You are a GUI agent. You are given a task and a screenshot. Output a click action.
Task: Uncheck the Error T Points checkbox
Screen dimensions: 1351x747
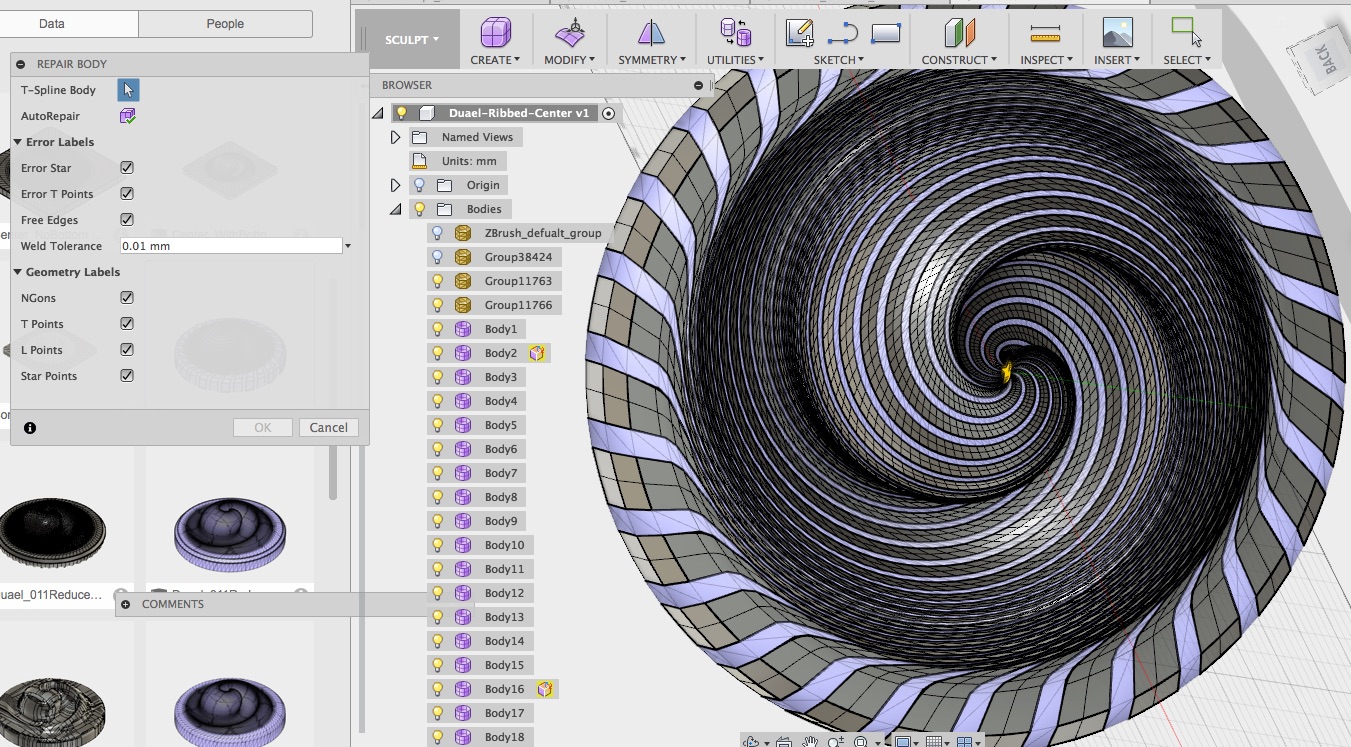tap(127, 194)
